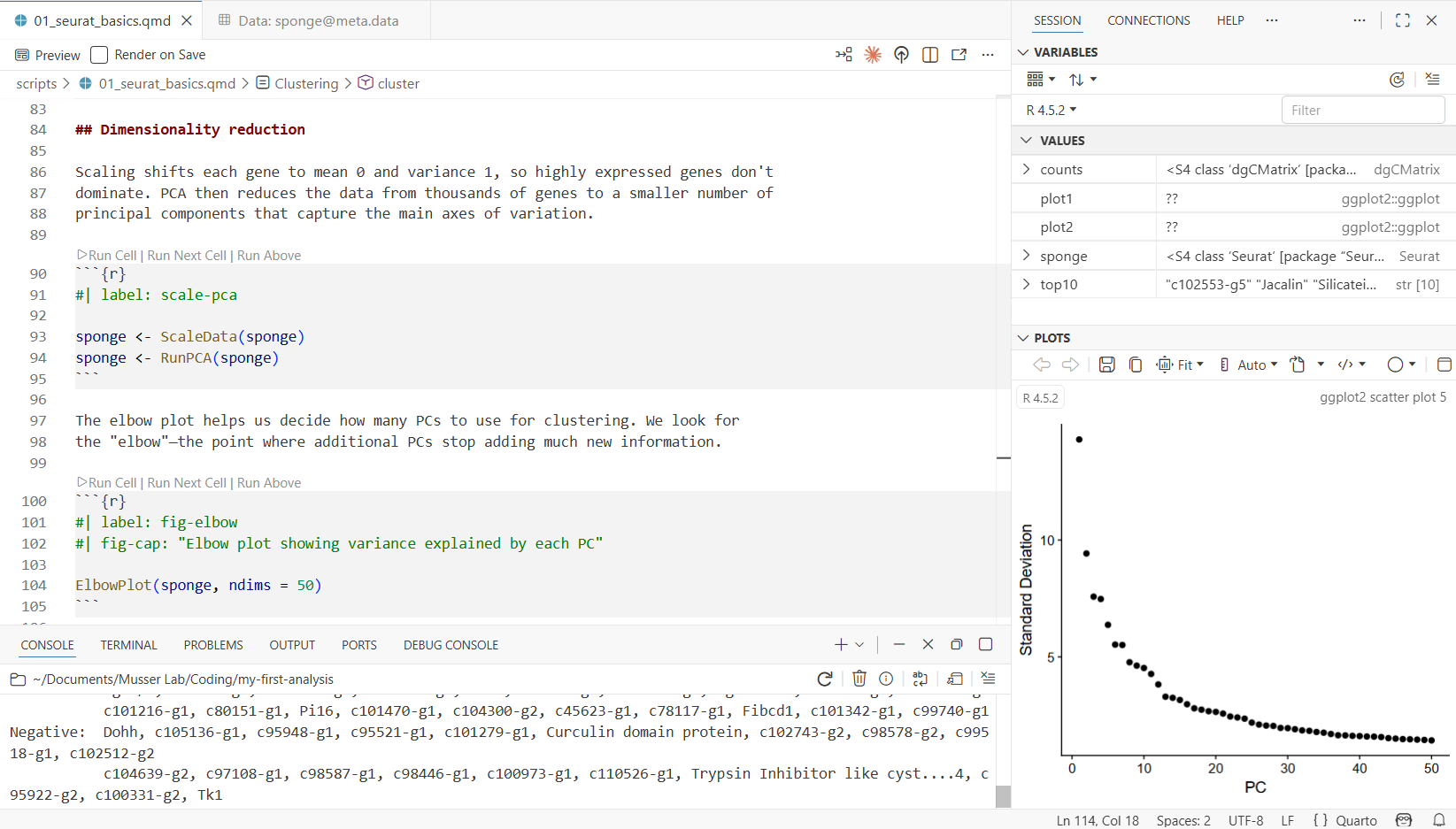This screenshot has width=1456, height=829.
Task: Enable the Render on Save checkbox
Action: (x=100, y=55)
